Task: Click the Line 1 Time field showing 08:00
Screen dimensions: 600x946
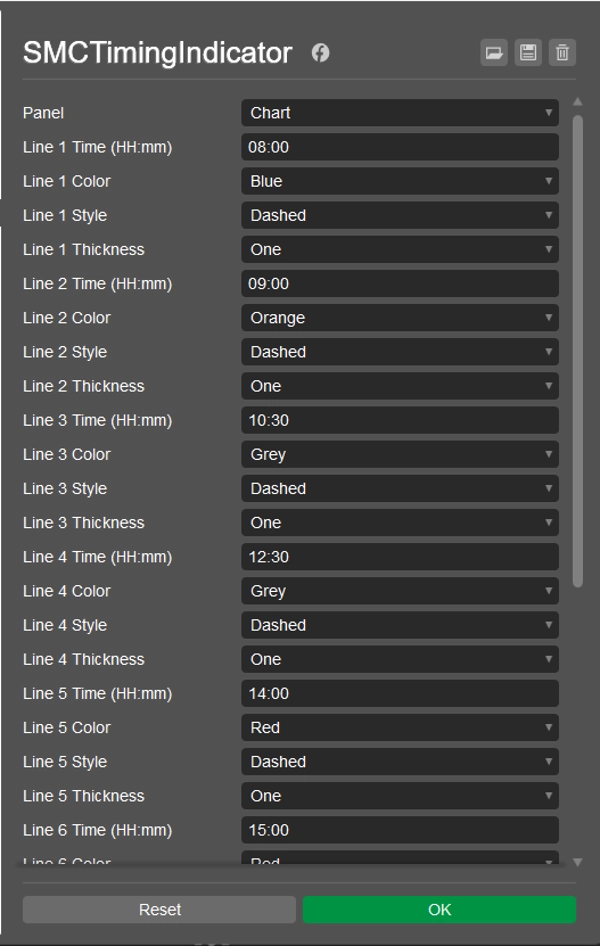Action: click(x=399, y=147)
